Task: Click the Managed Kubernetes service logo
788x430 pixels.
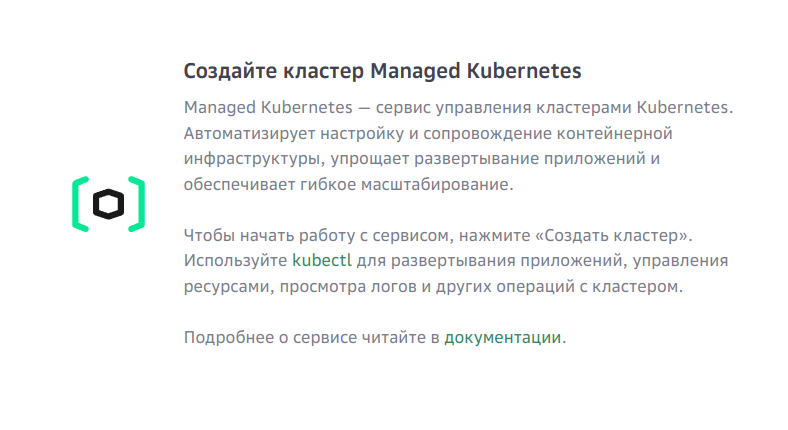Action: click(x=108, y=204)
